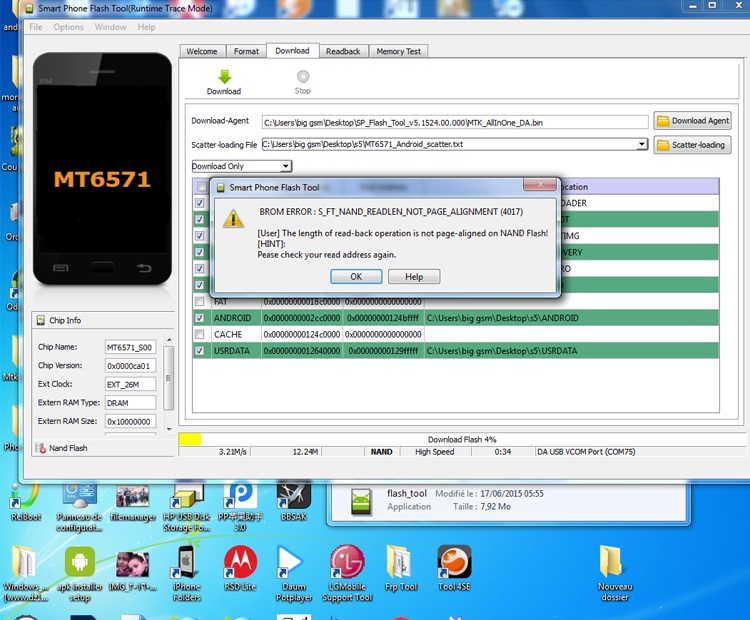750x620 pixels.
Task: Click the Chip Info panel icon
Action: [41, 320]
